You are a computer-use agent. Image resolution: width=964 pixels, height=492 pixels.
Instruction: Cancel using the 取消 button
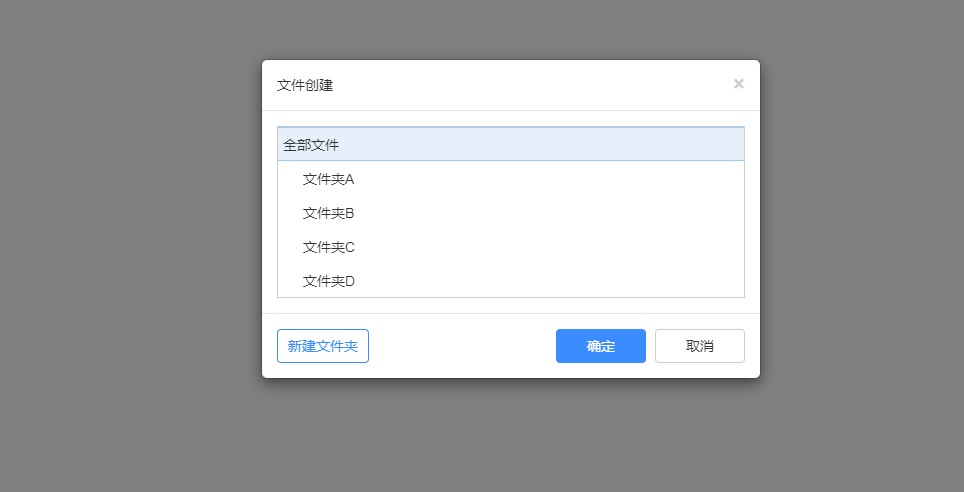(700, 346)
